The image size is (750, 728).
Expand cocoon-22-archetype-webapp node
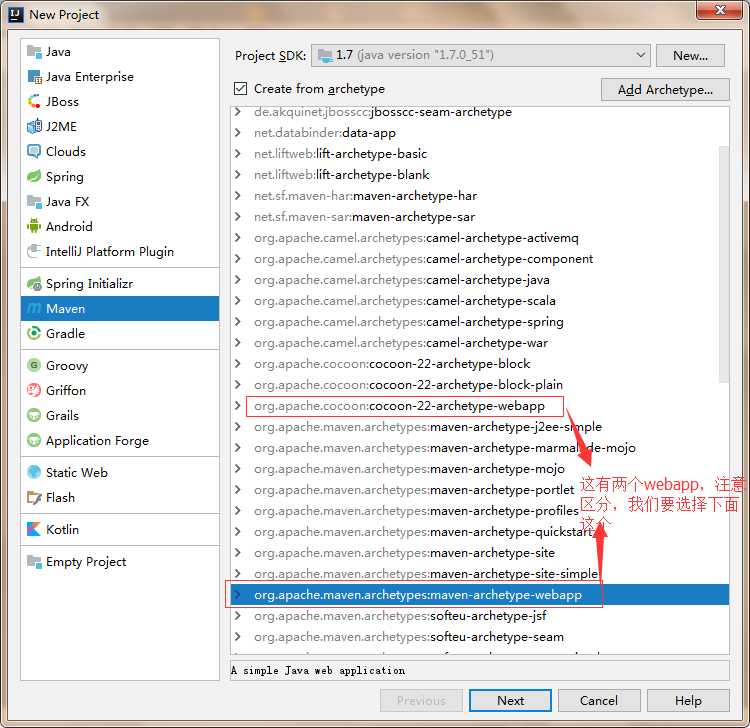(x=238, y=406)
